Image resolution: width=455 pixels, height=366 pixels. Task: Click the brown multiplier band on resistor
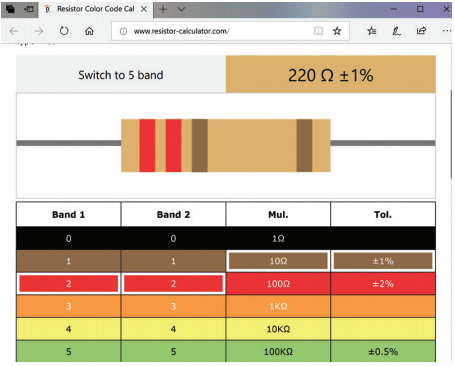[200, 145]
